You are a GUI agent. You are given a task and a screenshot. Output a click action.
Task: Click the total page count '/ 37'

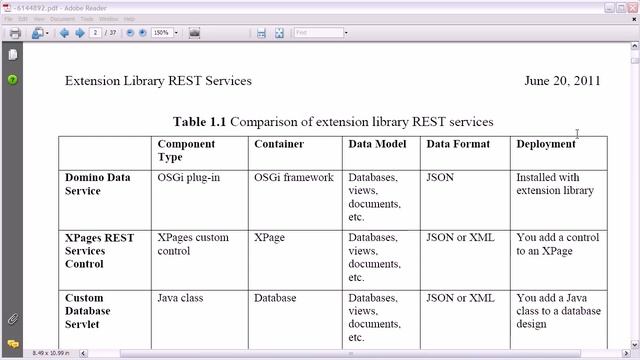[111, 33]
